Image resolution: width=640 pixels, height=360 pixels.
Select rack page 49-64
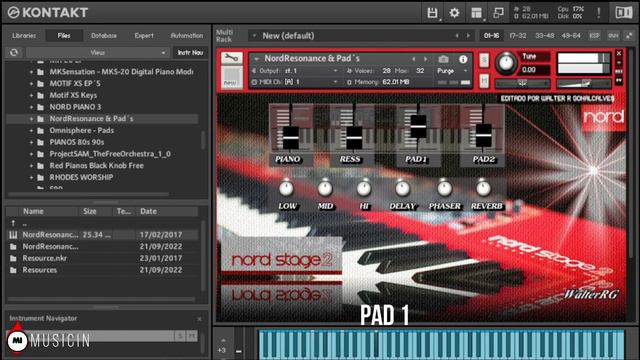click(571, 36)
